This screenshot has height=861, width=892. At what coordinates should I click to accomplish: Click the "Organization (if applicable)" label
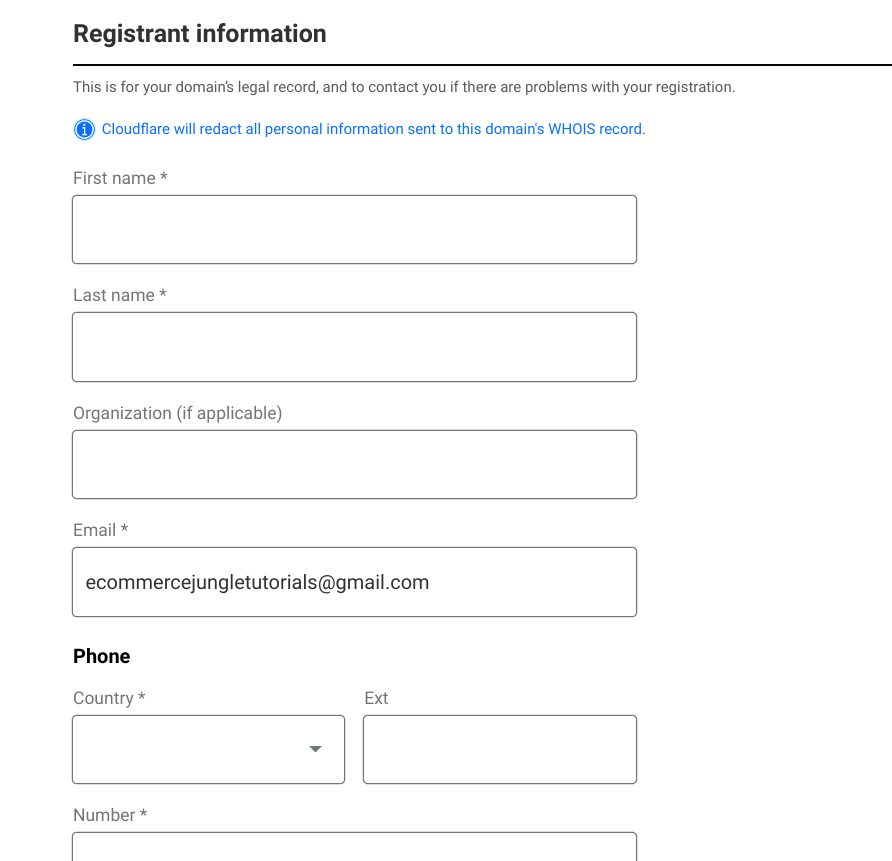pos(177,413)
